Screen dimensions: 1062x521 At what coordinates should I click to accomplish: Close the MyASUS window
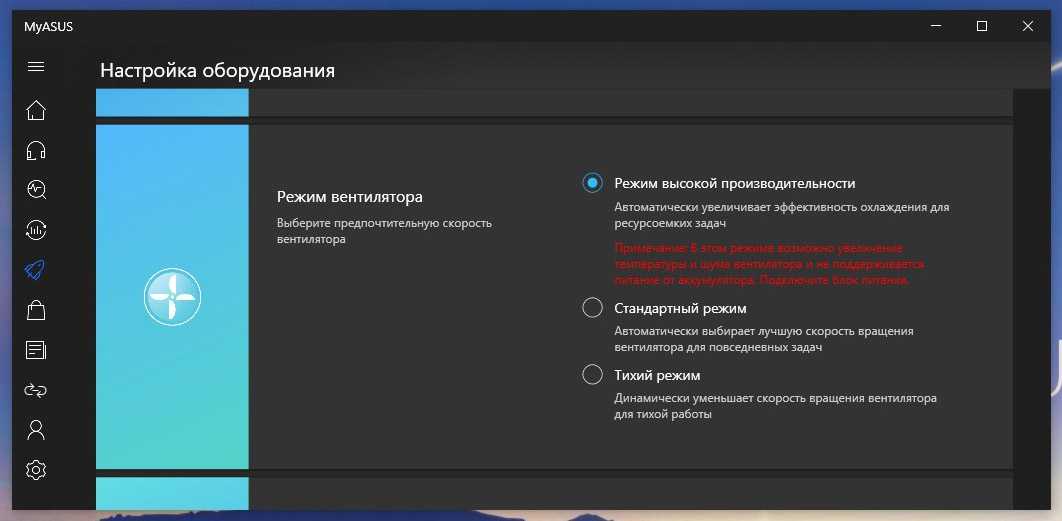(x=1028, y=26)
